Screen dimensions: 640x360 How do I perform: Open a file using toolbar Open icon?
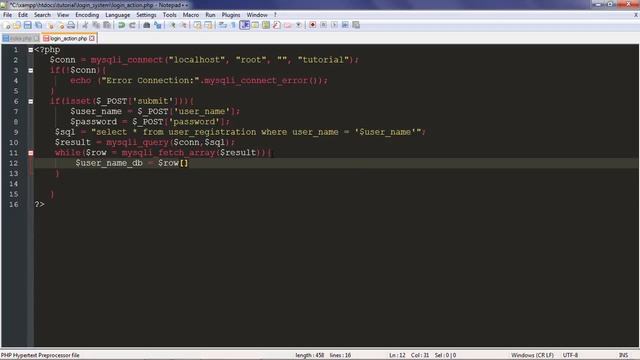click(17, 25)
